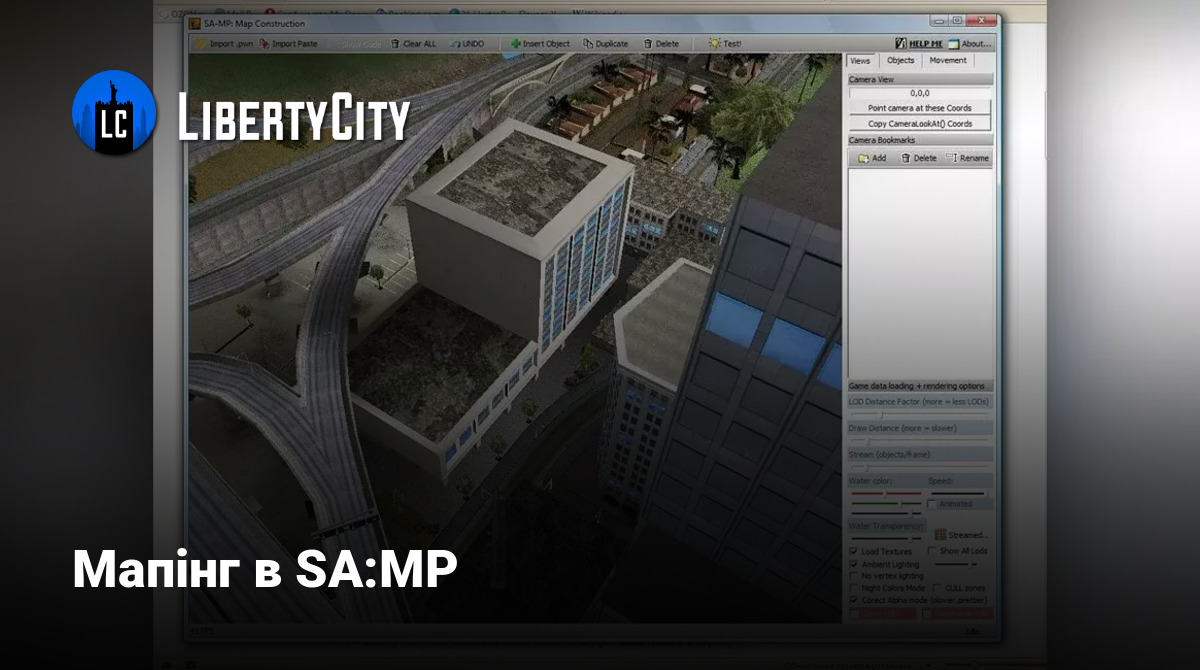Add a camera bookmark
1200x670 pixels.
872,158
